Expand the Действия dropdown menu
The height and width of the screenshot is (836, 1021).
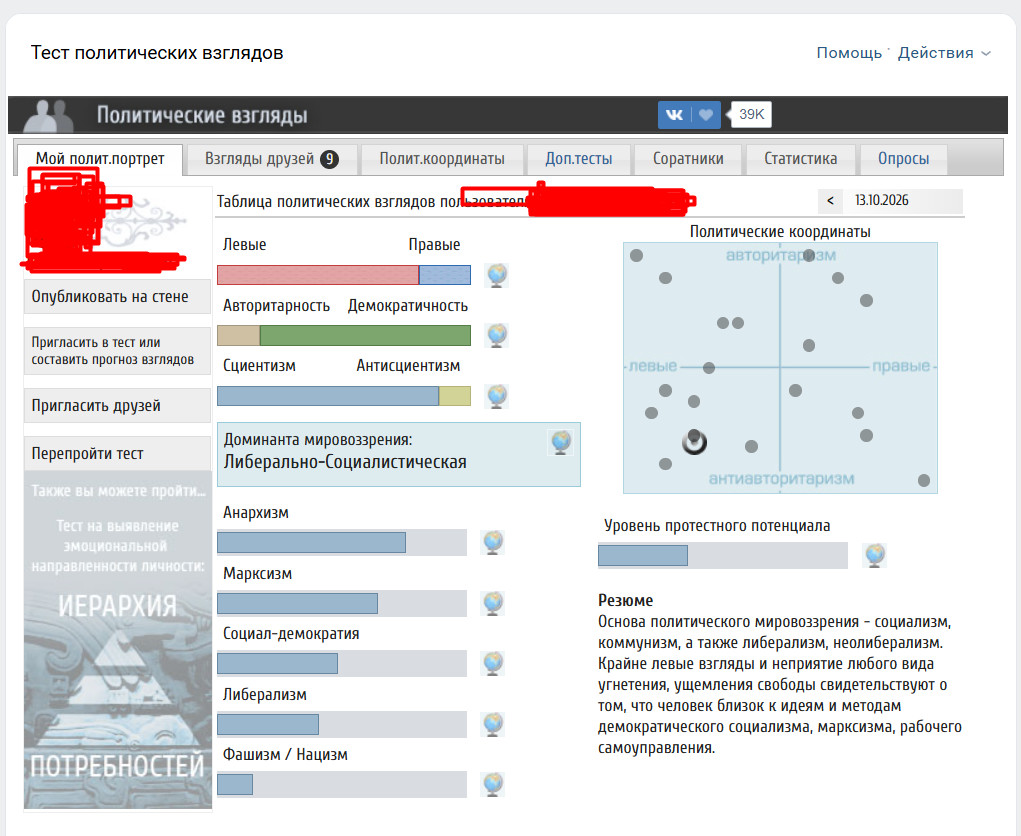pos(944,53)
